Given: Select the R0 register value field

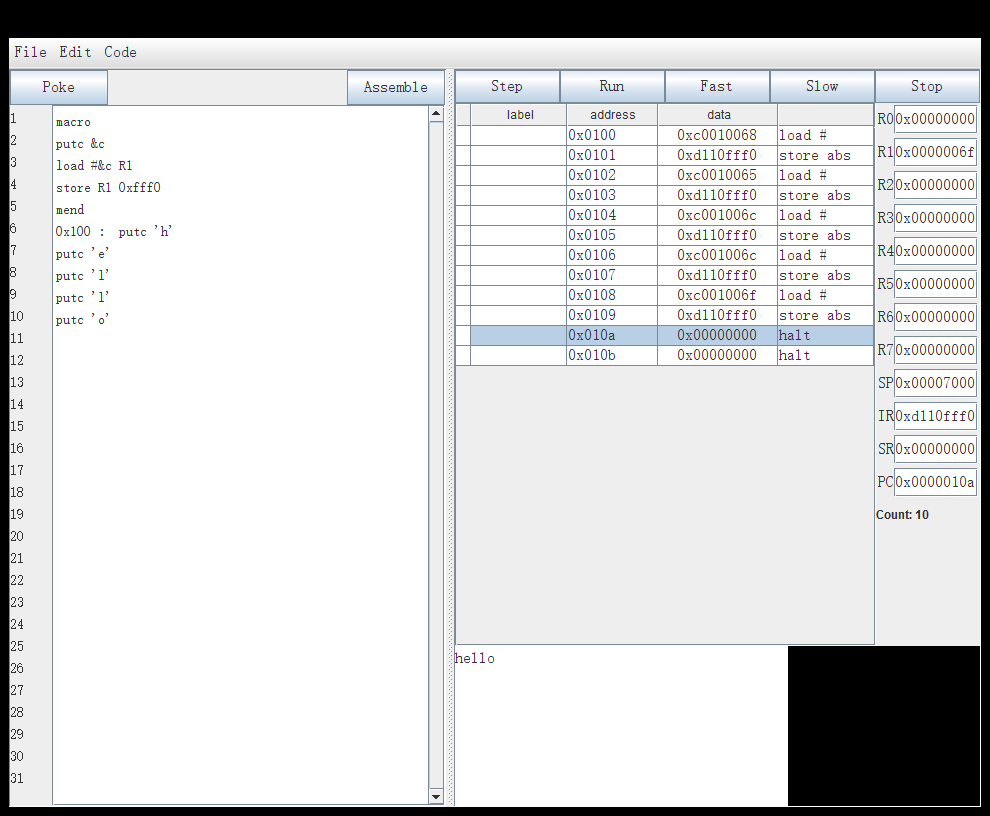Looking at the screenshot, I should (x=935, y=119).
